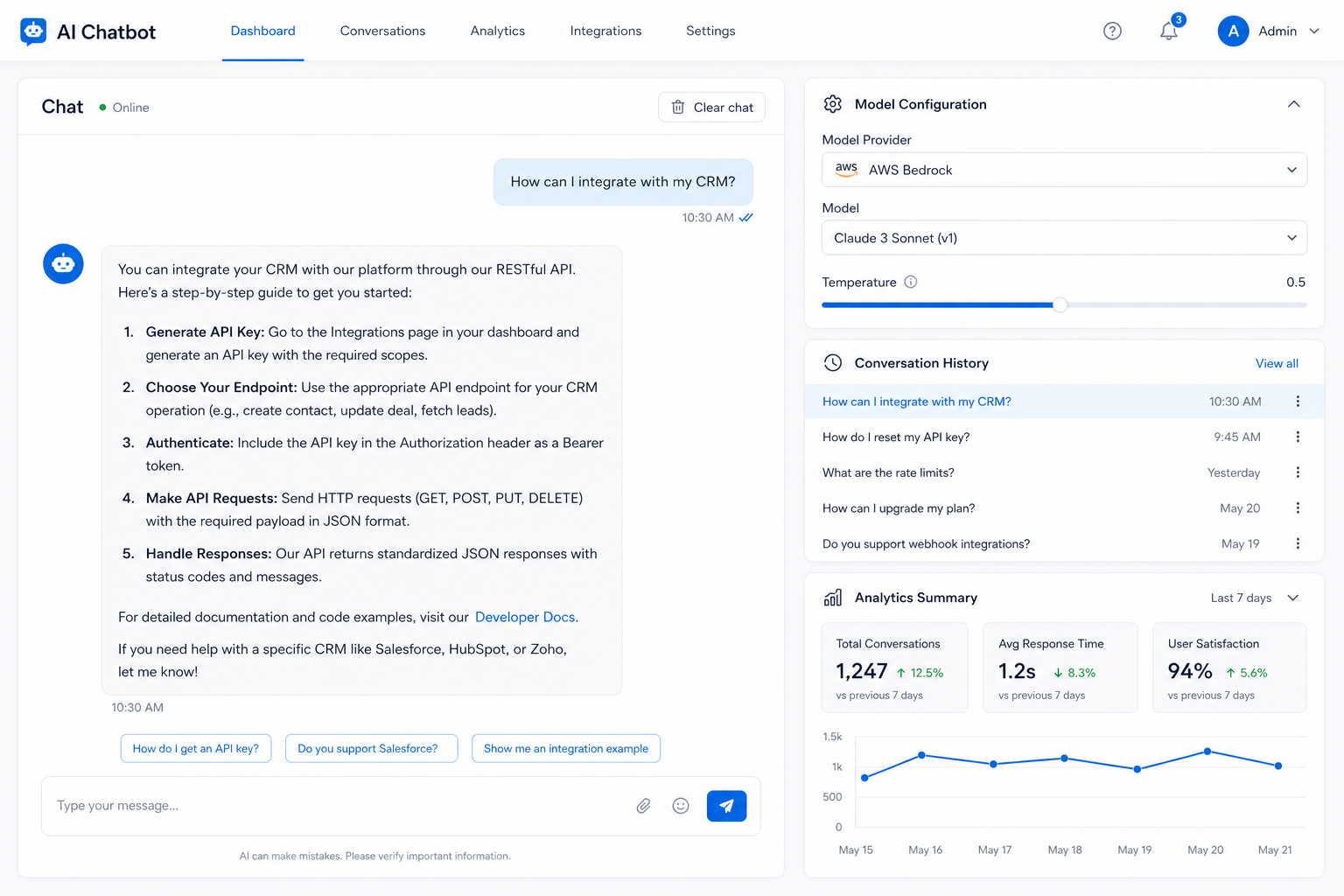This screenshot has width=1344, height=896.
Task: Open notifications bell with badge
Action: coord(1169,31)
